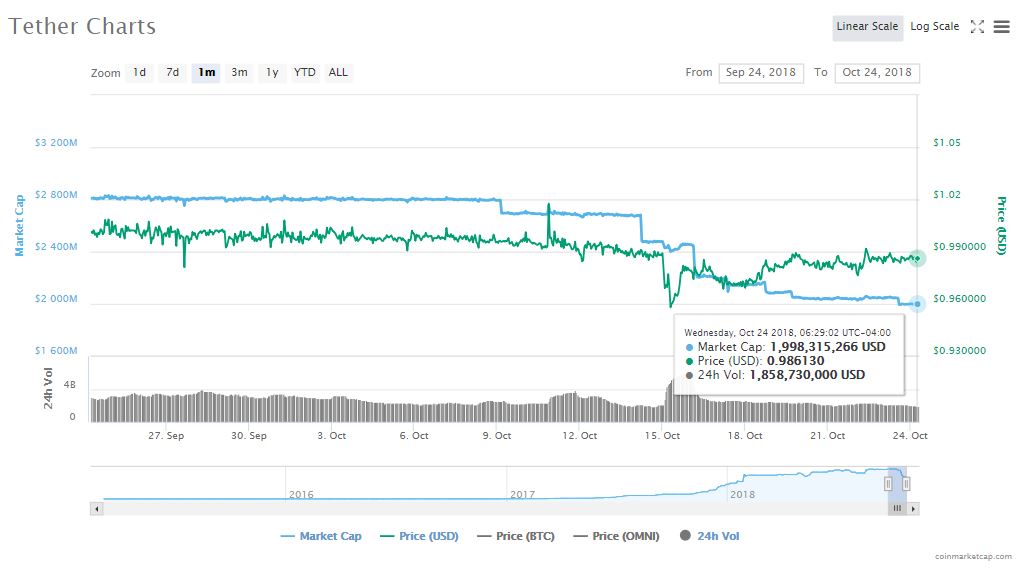1021x573 pixels.
Task: Select the 1m zoom range
Action: pos(206,72)
